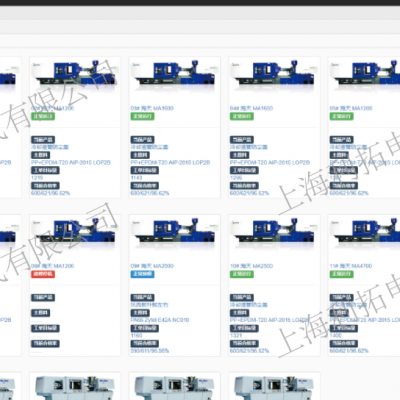The image size is (400, 400).
Task: Click the green status badge on 04# card
Action: click(242, 116)
